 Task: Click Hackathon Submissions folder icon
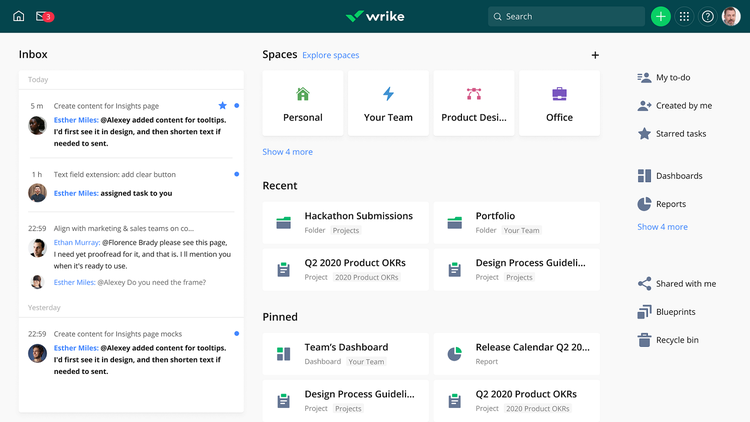(284, 222)
